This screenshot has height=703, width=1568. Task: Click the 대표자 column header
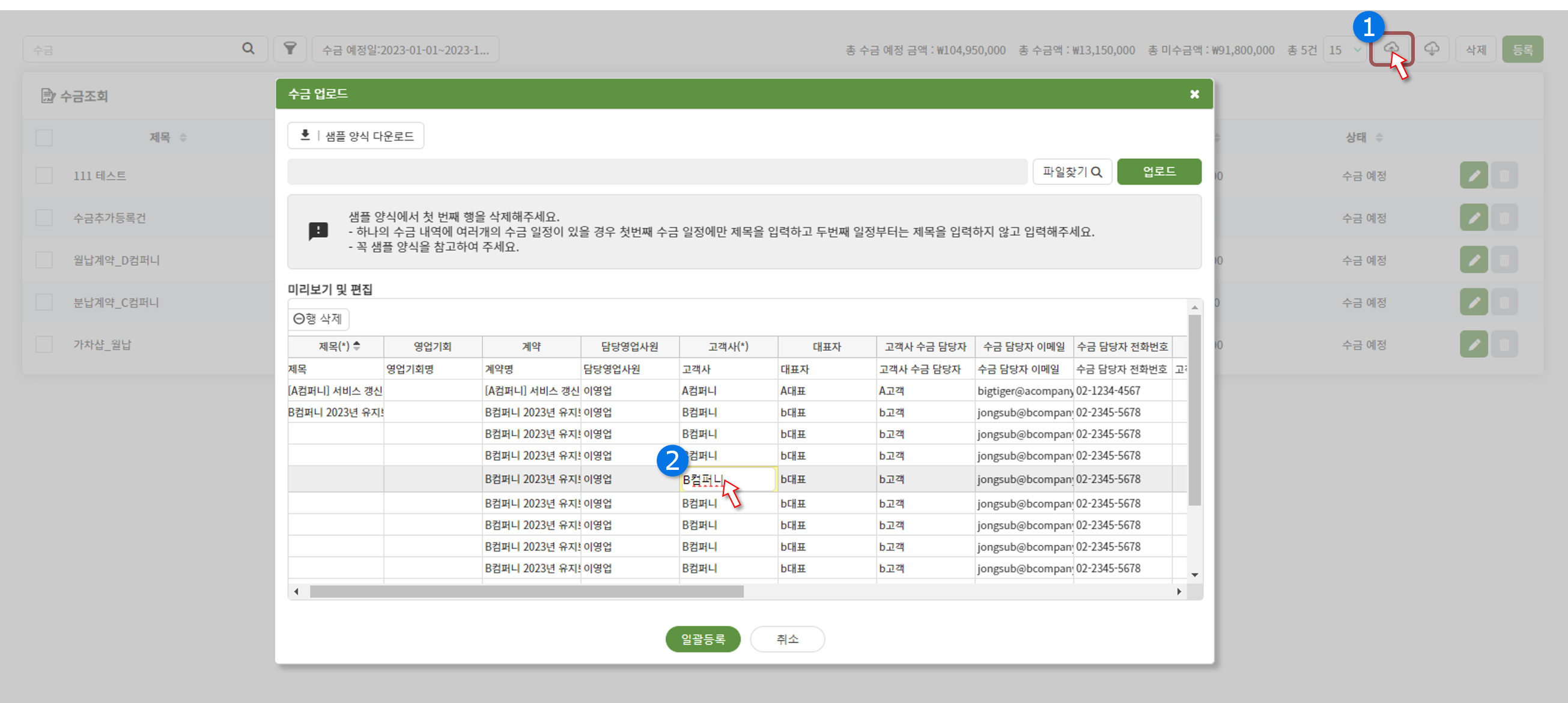[x=827, y=347]
